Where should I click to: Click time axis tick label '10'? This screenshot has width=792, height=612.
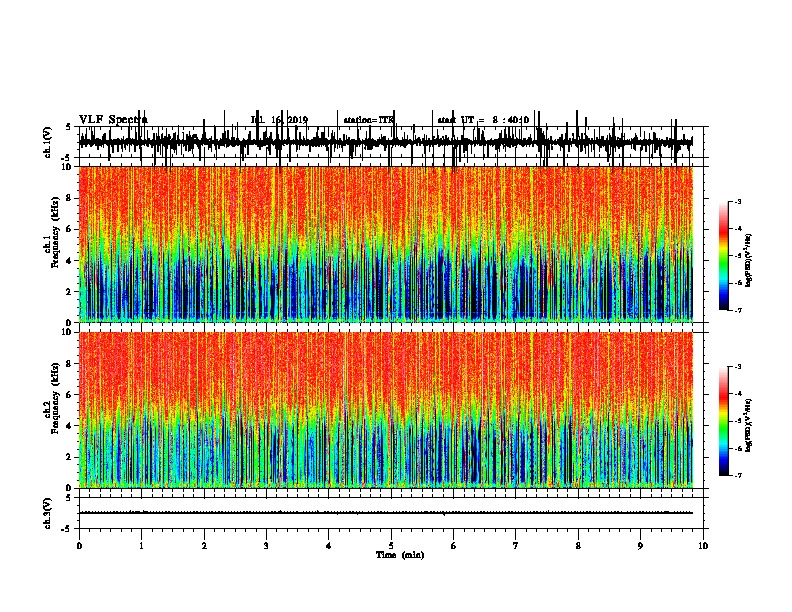(703, 546)
